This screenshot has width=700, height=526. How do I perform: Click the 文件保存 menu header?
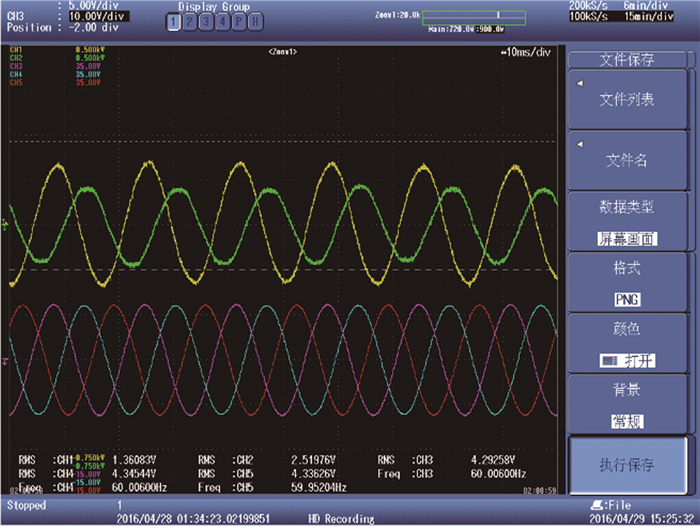[627, 60]
